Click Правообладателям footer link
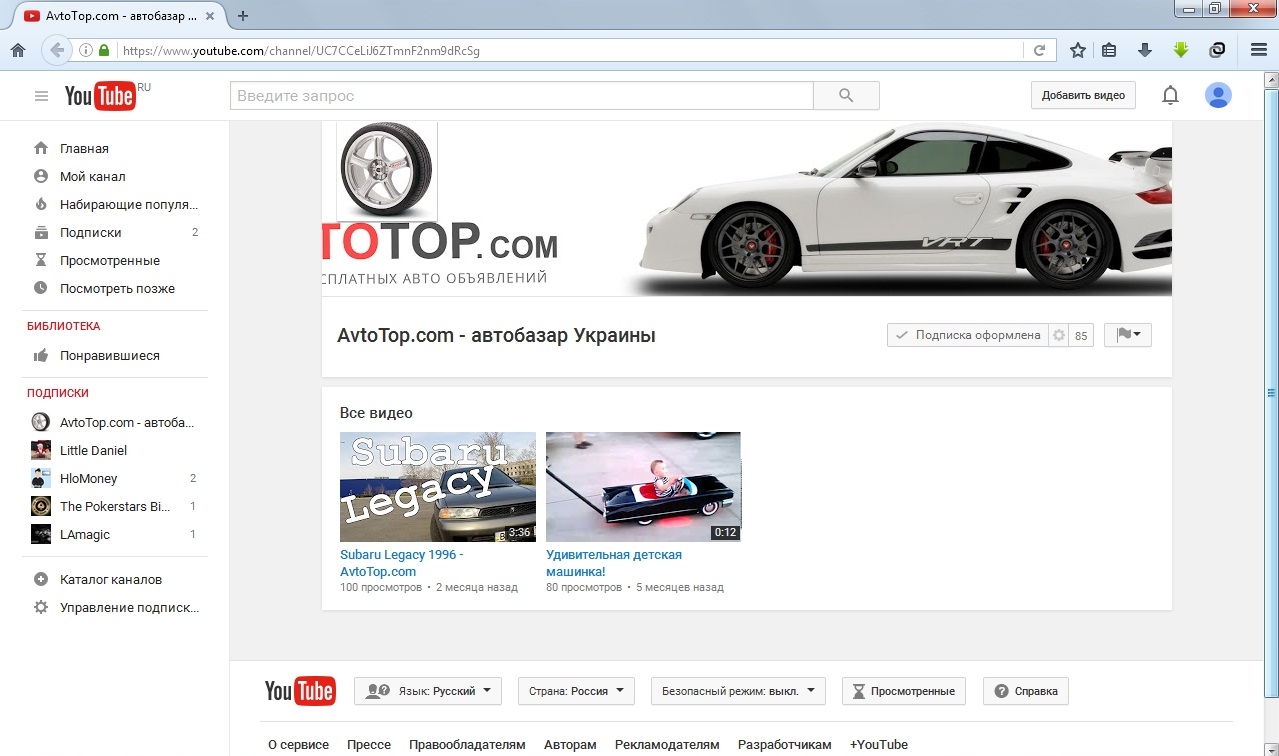This screenshot has height=756, width=1279. point(467,745)
